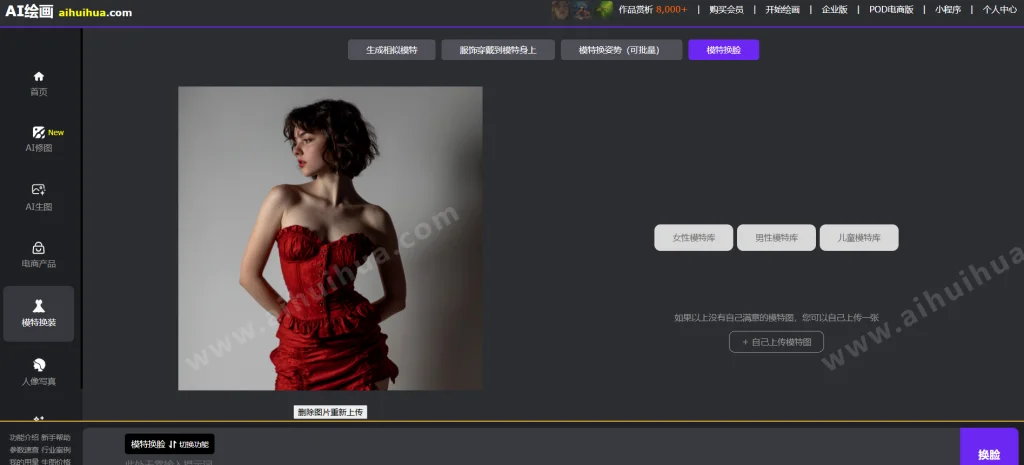
Task: Click the 模特换脸 切换功能 switcher
Action: (170, 444)
